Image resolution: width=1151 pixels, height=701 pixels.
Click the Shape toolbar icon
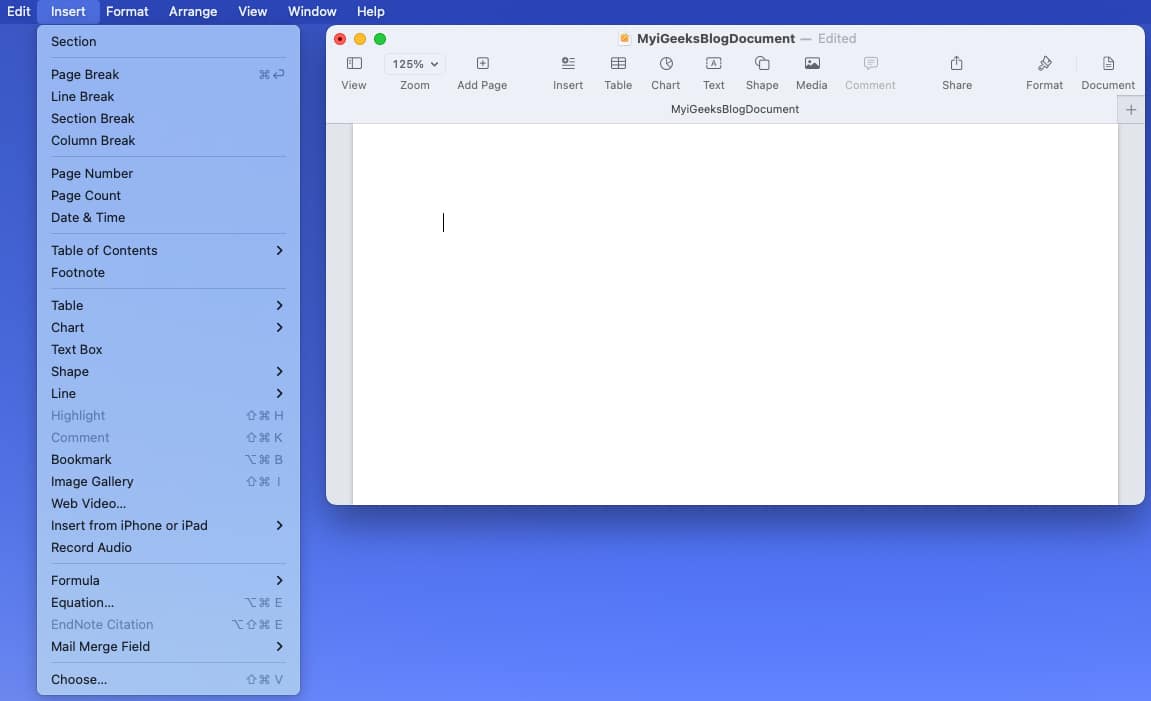point(762,64)
